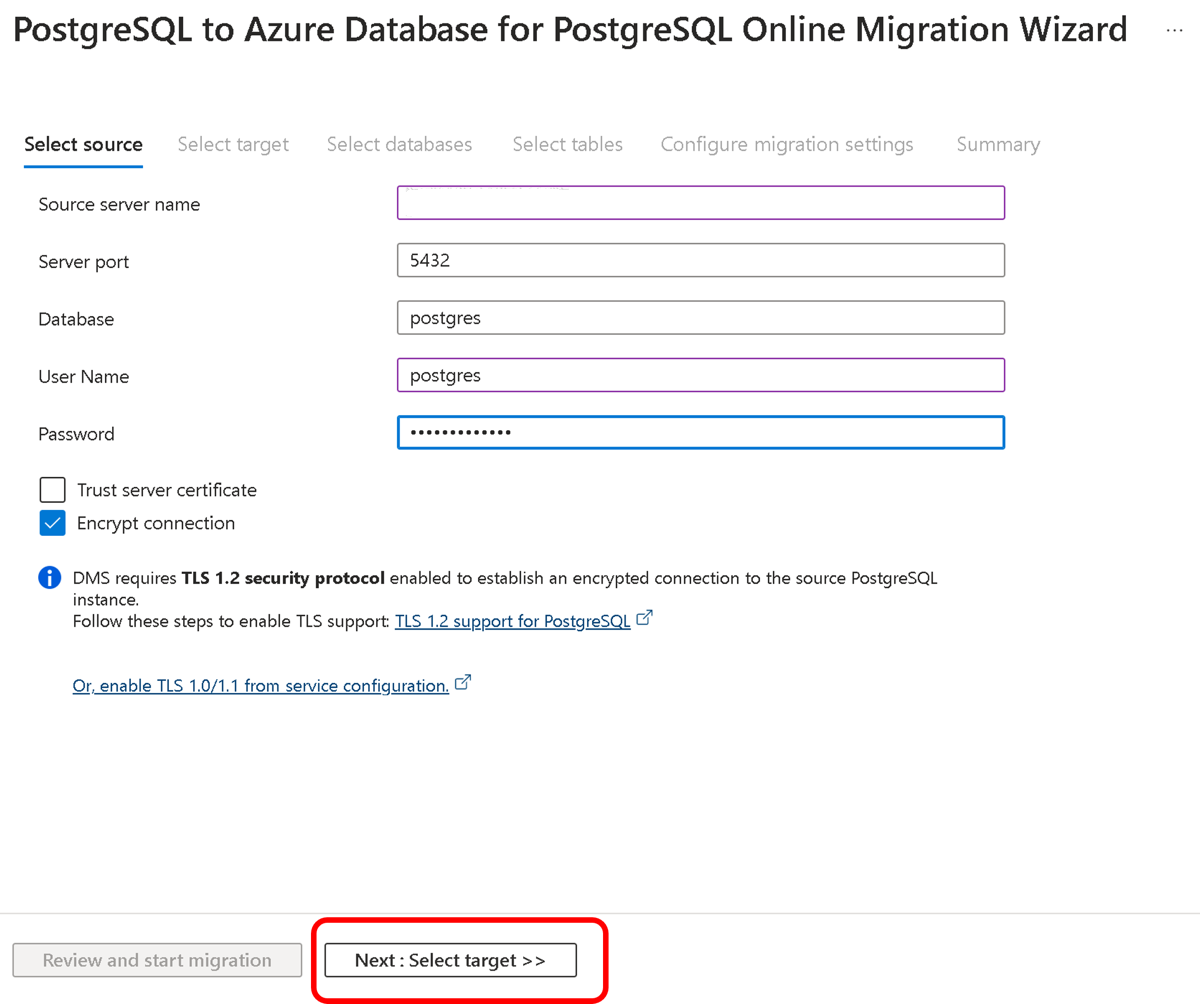Image resolution: width=1200 pixels, height=1004 pixels.
Task: Open TLS 1.2 support for PostgreSQL link
Action: (513, 621)
